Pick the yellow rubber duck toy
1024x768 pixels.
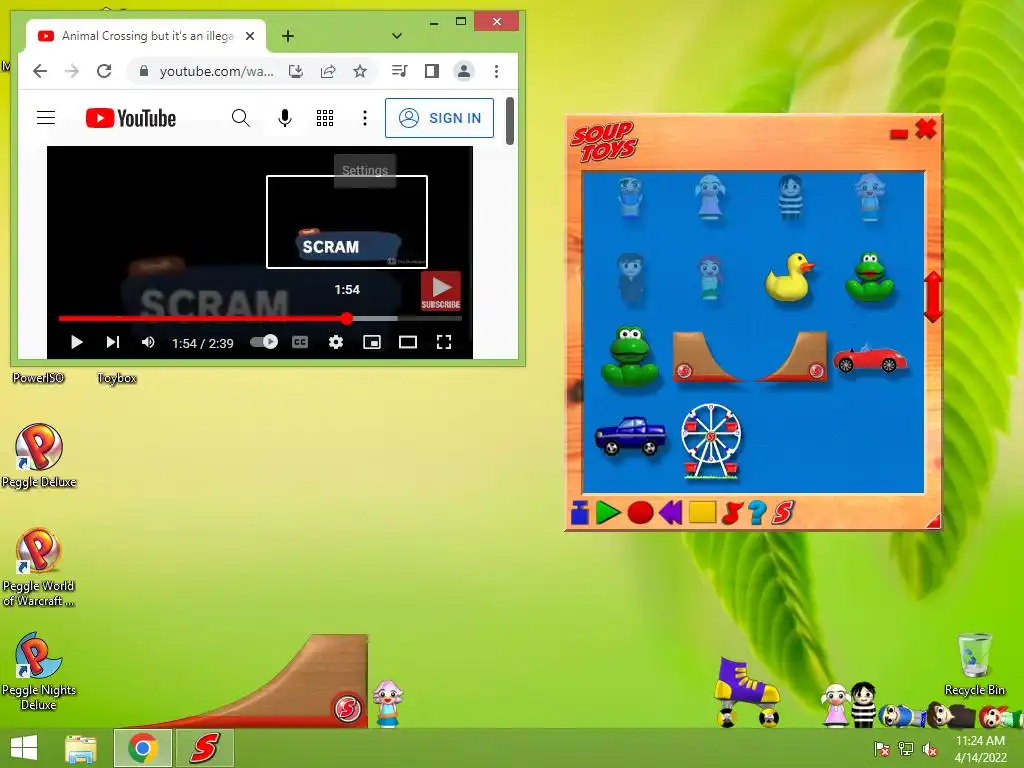click(790, 277)
